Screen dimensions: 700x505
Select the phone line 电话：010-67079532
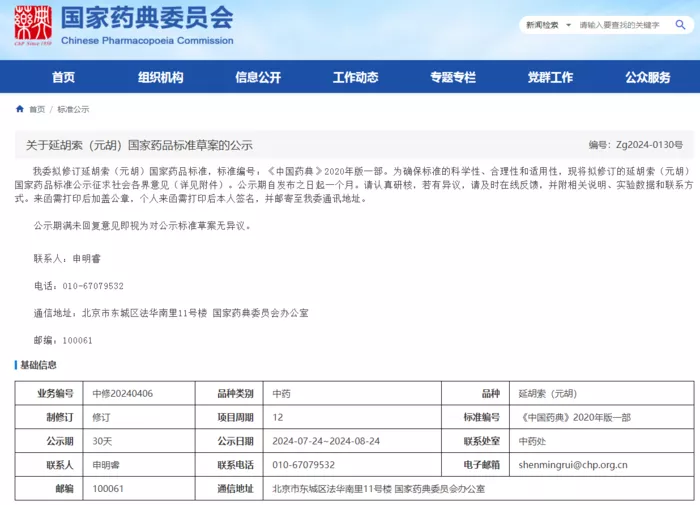coord(79,286)
